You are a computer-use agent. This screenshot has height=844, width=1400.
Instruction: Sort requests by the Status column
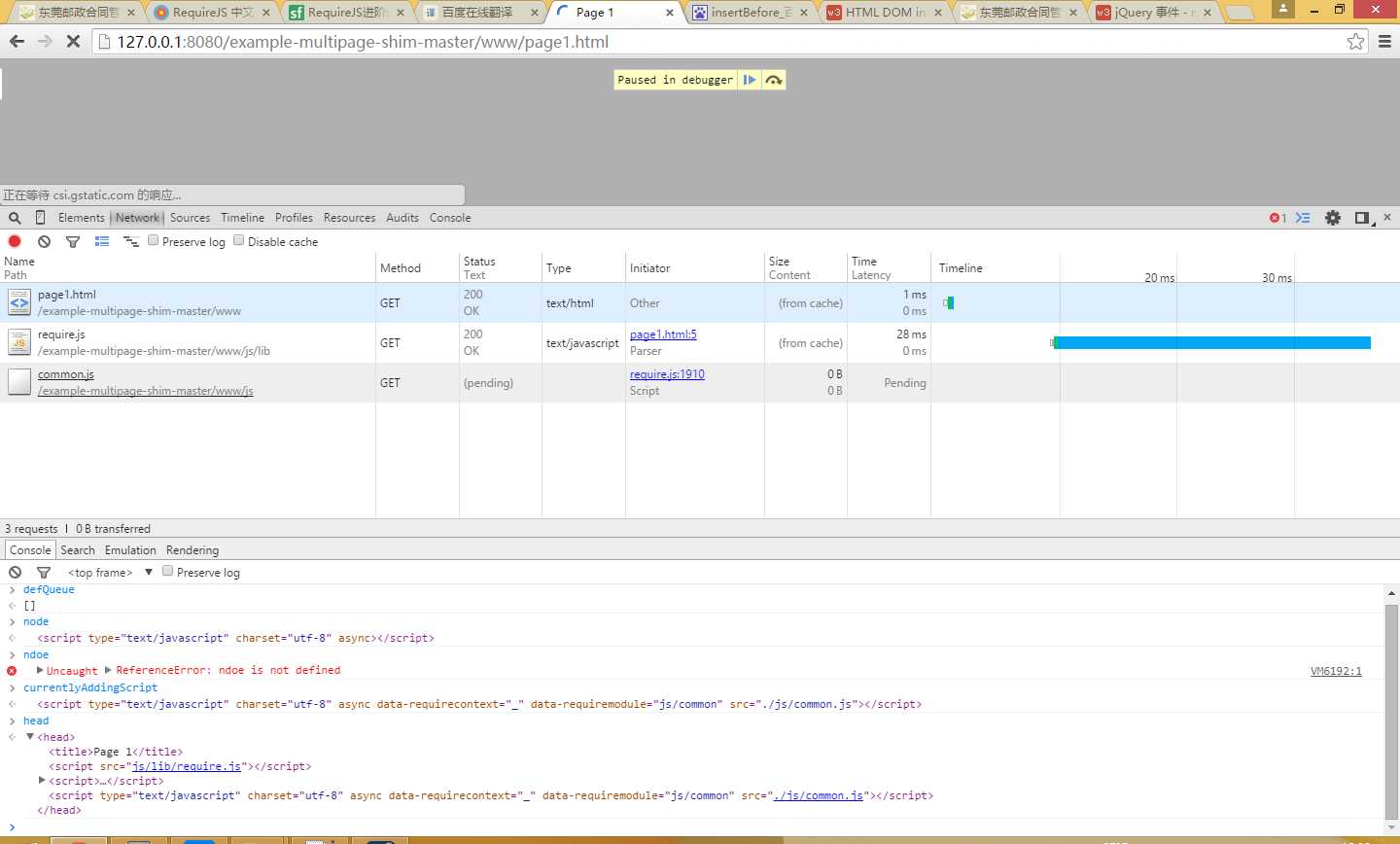tap(500, 267)
